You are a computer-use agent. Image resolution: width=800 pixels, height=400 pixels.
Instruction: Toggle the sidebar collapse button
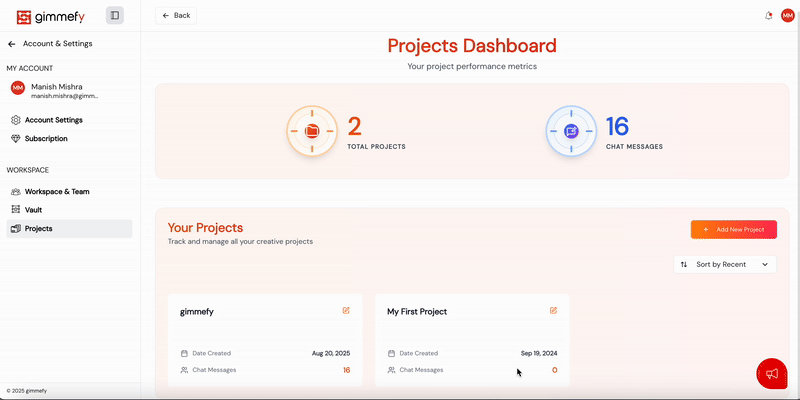[x=115, y=15]
